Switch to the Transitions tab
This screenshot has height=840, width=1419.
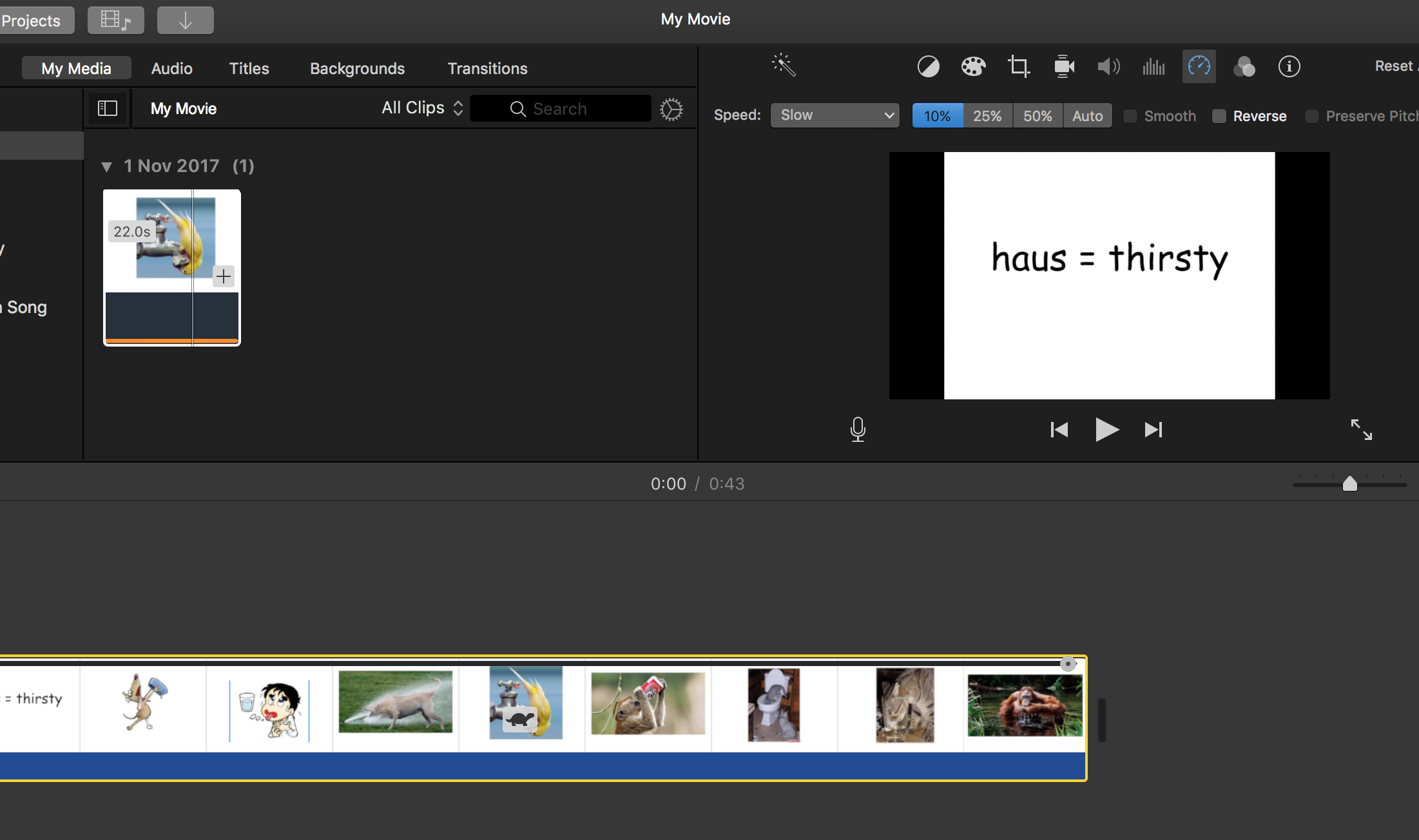[487, 68]
